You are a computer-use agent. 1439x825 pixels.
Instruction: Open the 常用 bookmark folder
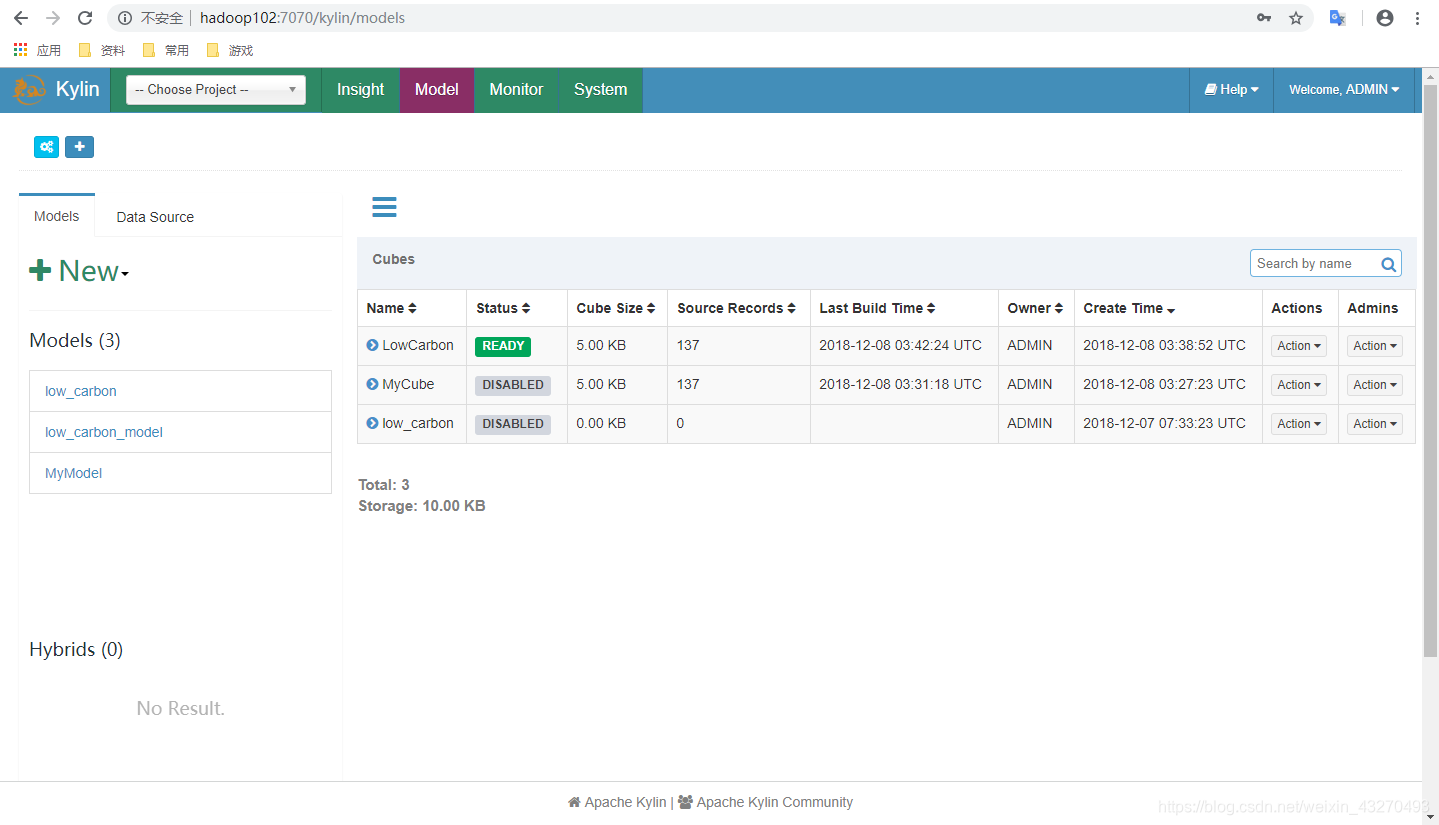pos(166,50)
